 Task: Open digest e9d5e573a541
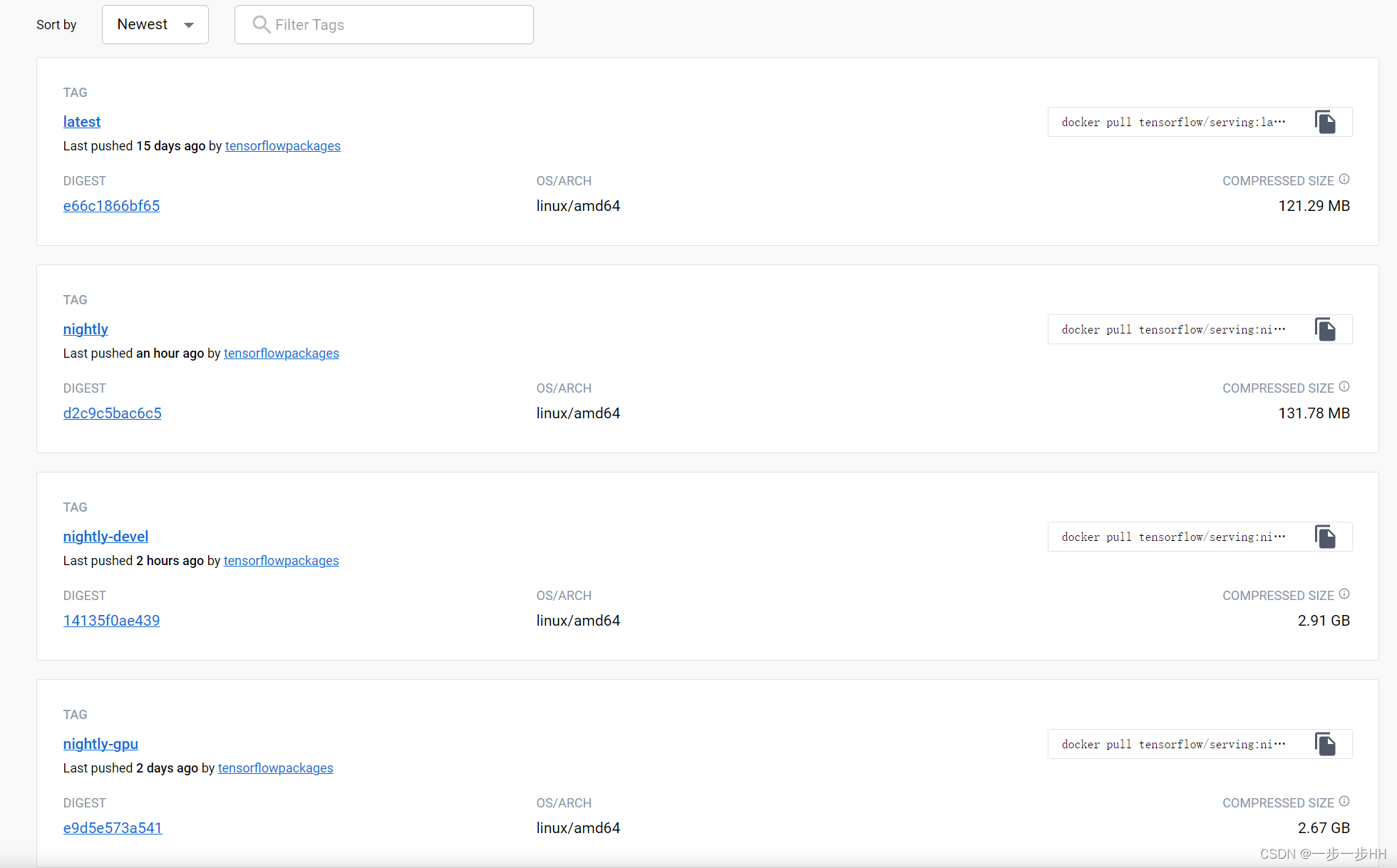click(113, 828)
